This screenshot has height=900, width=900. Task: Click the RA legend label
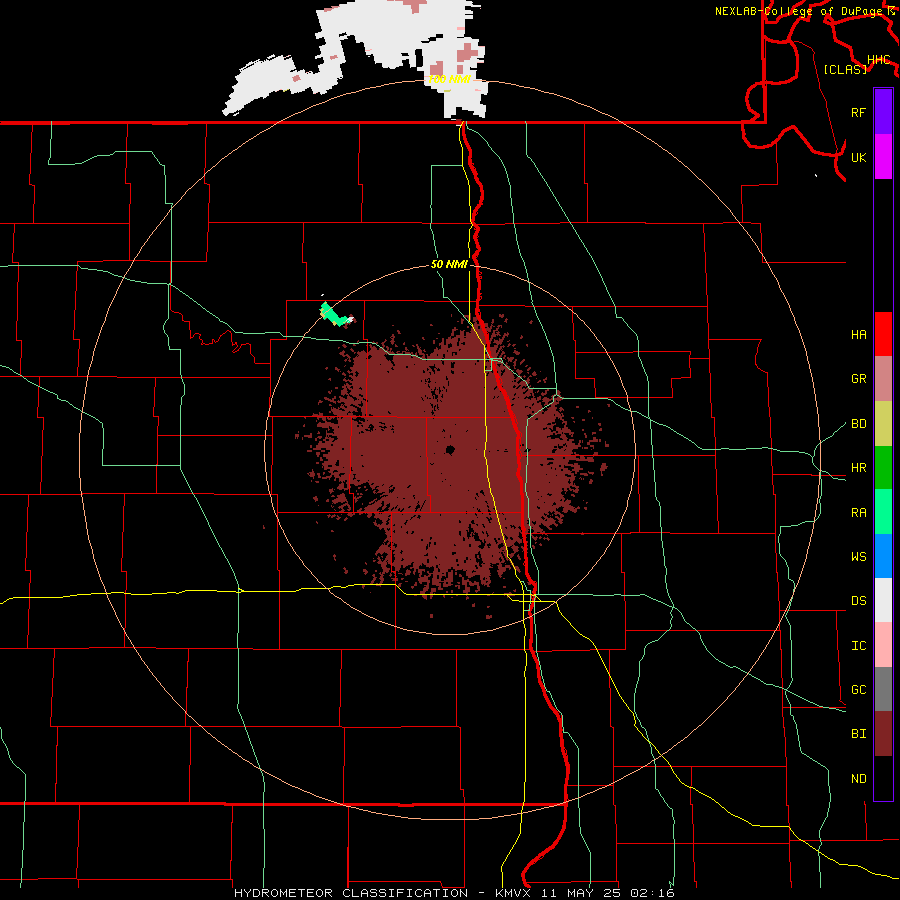click(858, 513)
